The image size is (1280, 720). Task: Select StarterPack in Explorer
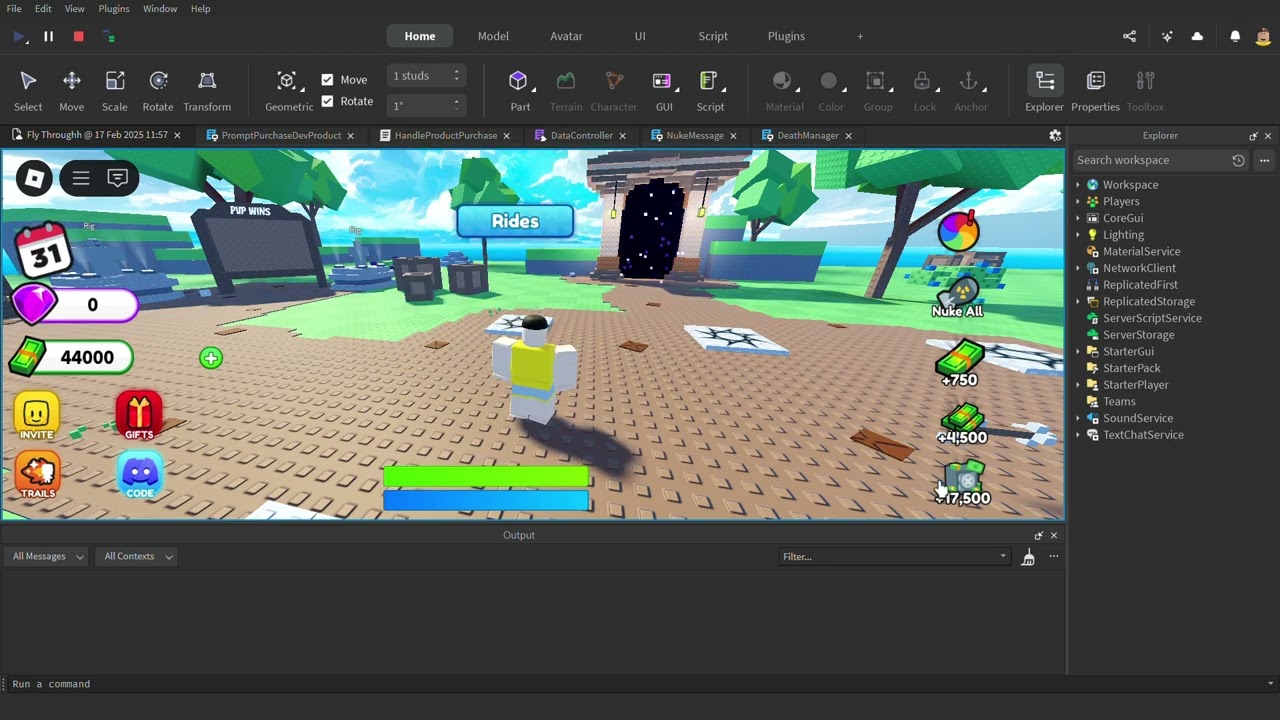tap(1131, 368)
